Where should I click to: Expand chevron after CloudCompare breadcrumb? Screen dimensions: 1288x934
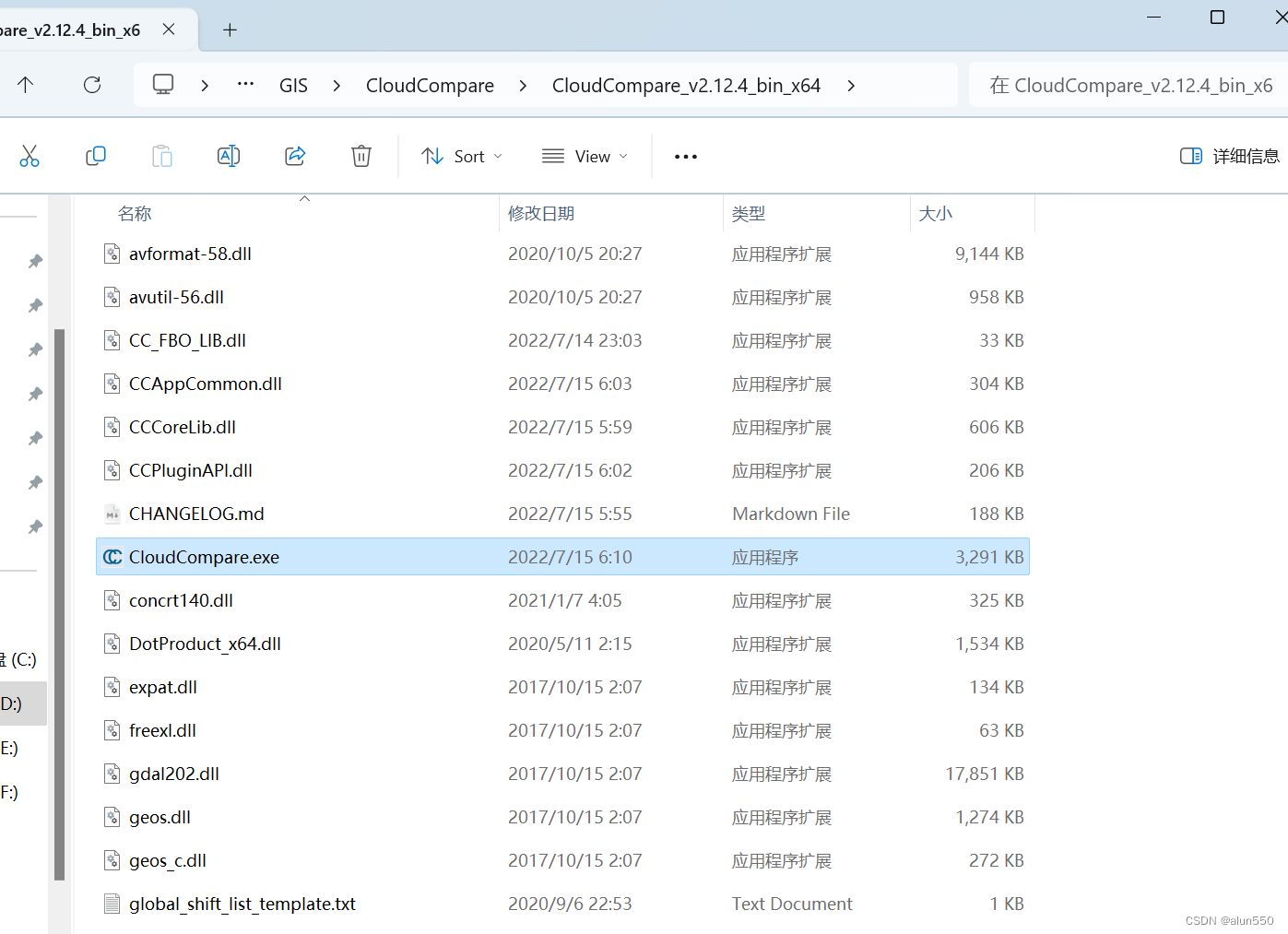coord(523,86)
